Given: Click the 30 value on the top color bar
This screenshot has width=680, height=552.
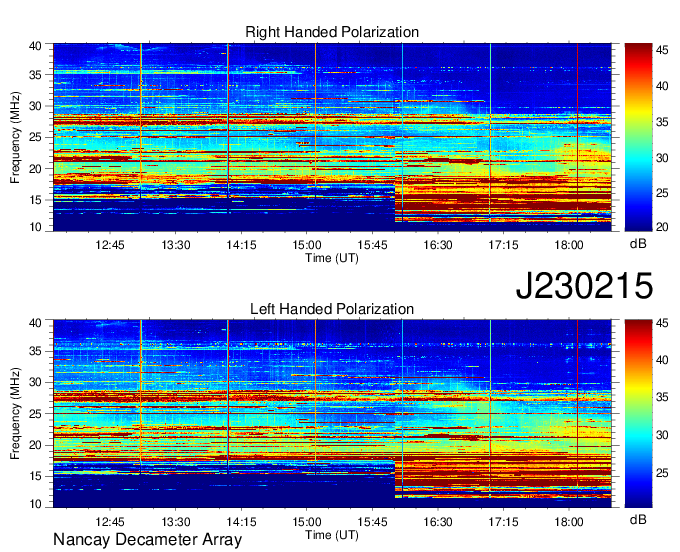Looking at the screenshot, I should pyautogui.click(x=662, y=157).
